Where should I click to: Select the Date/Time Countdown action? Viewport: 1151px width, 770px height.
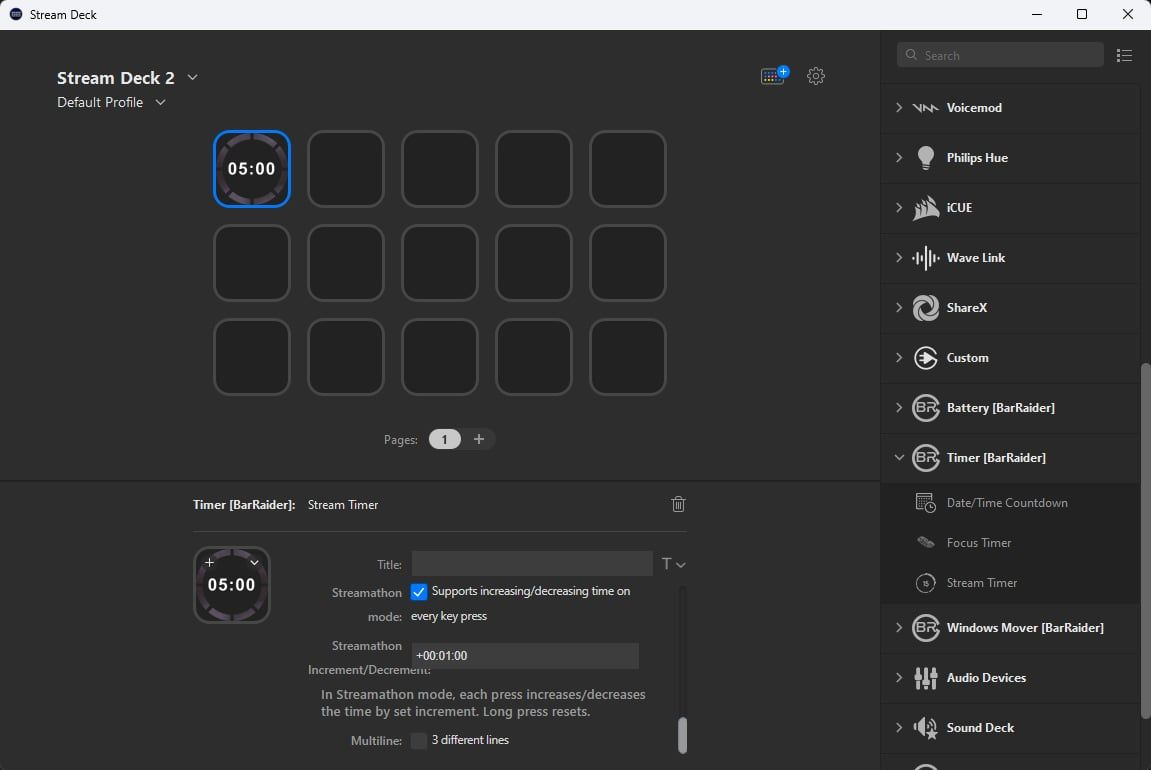1006,503
